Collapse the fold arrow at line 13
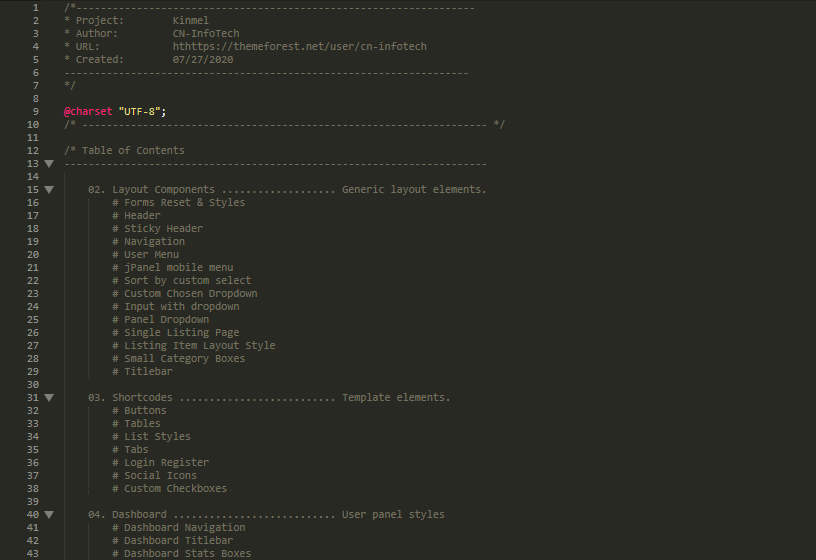 (x=49, y=164)
